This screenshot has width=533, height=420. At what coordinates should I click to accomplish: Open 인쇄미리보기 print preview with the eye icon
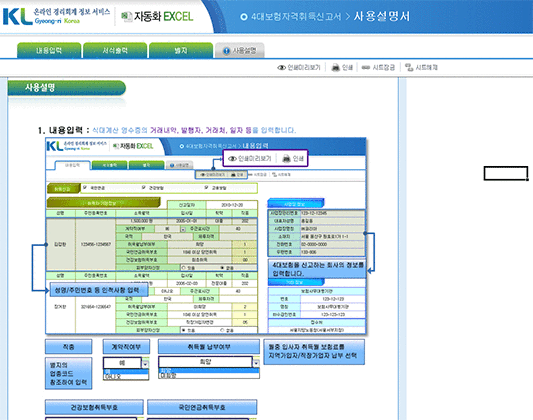(x=299, y=67)
